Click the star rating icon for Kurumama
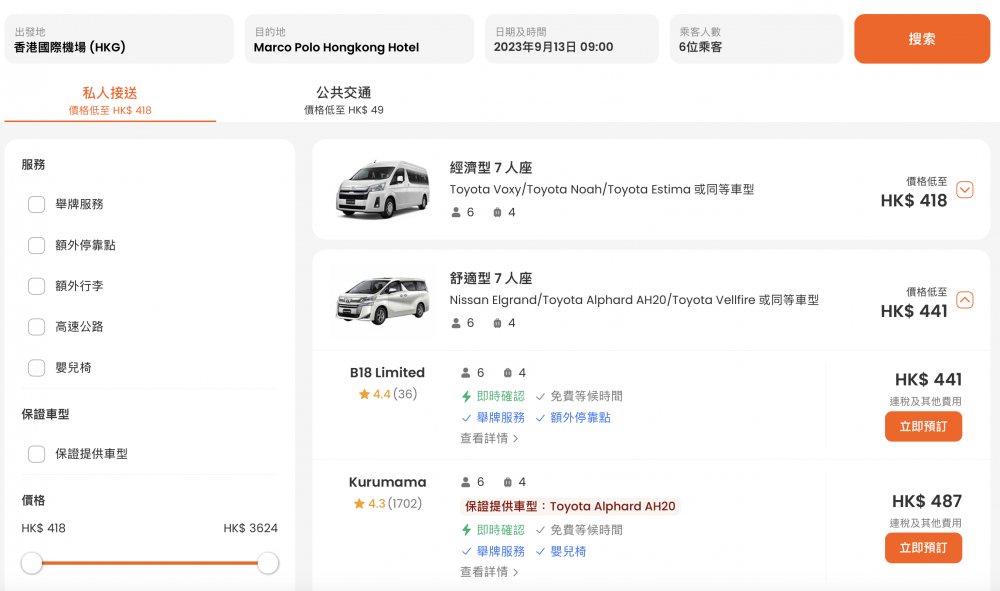 [x=359, y=504]
